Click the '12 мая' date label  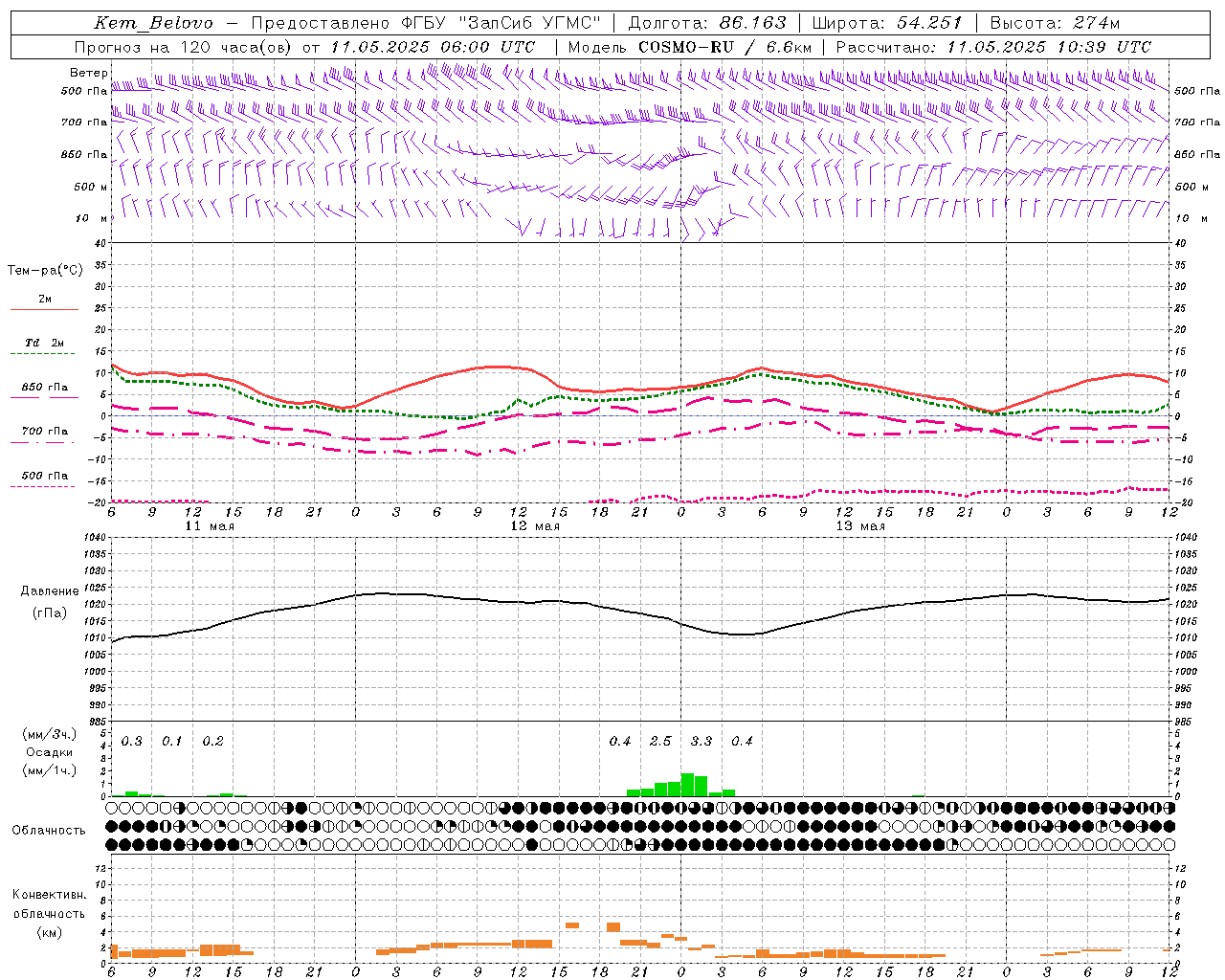point(535,526)
